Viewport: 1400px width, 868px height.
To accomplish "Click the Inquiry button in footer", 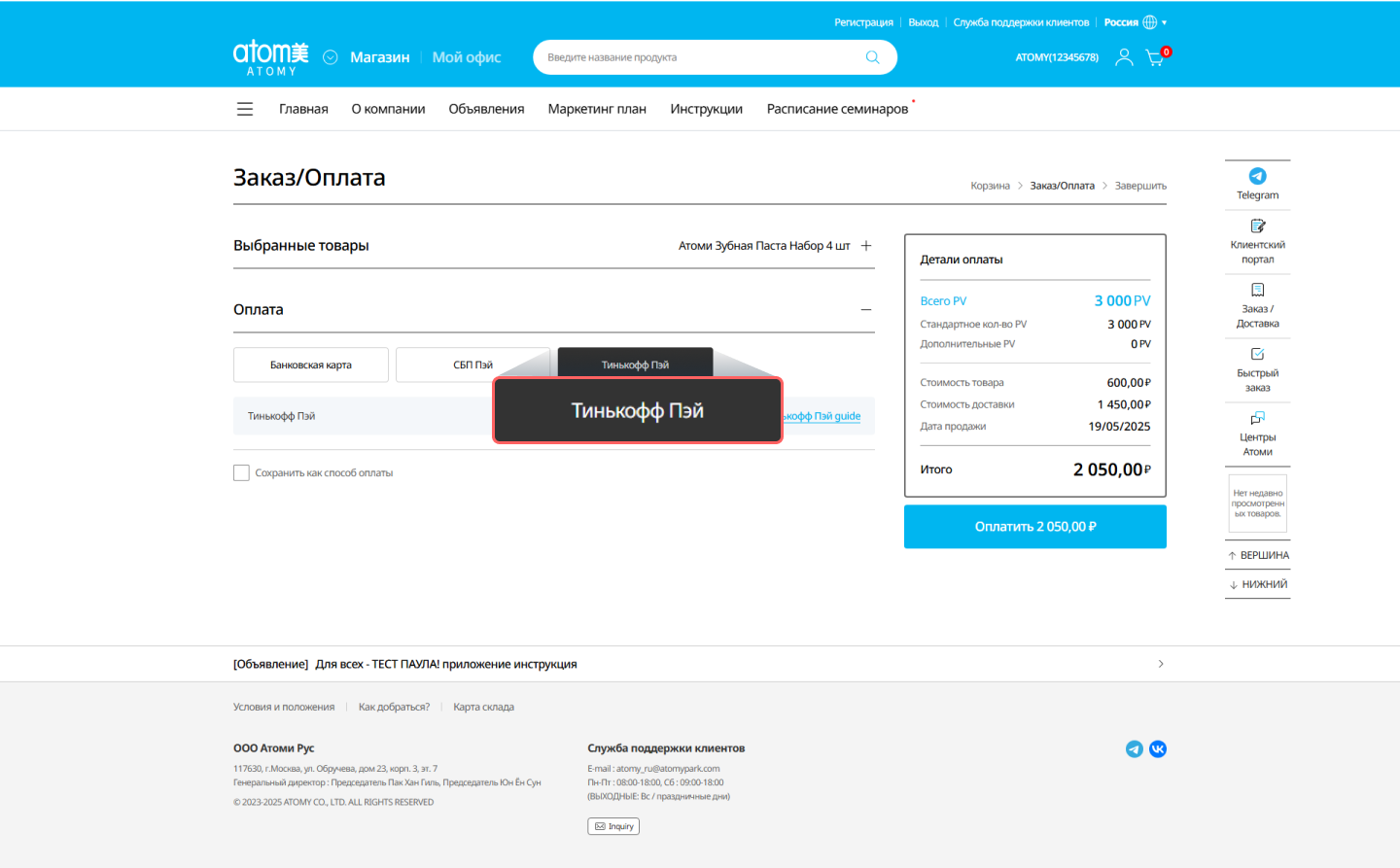I will click(613, 826).
